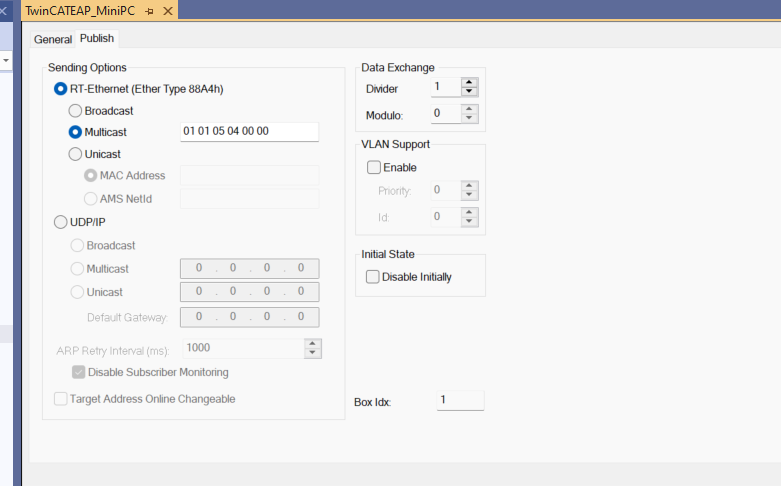Decrease the Modulo value
The image size is (781, 486).
469,118
